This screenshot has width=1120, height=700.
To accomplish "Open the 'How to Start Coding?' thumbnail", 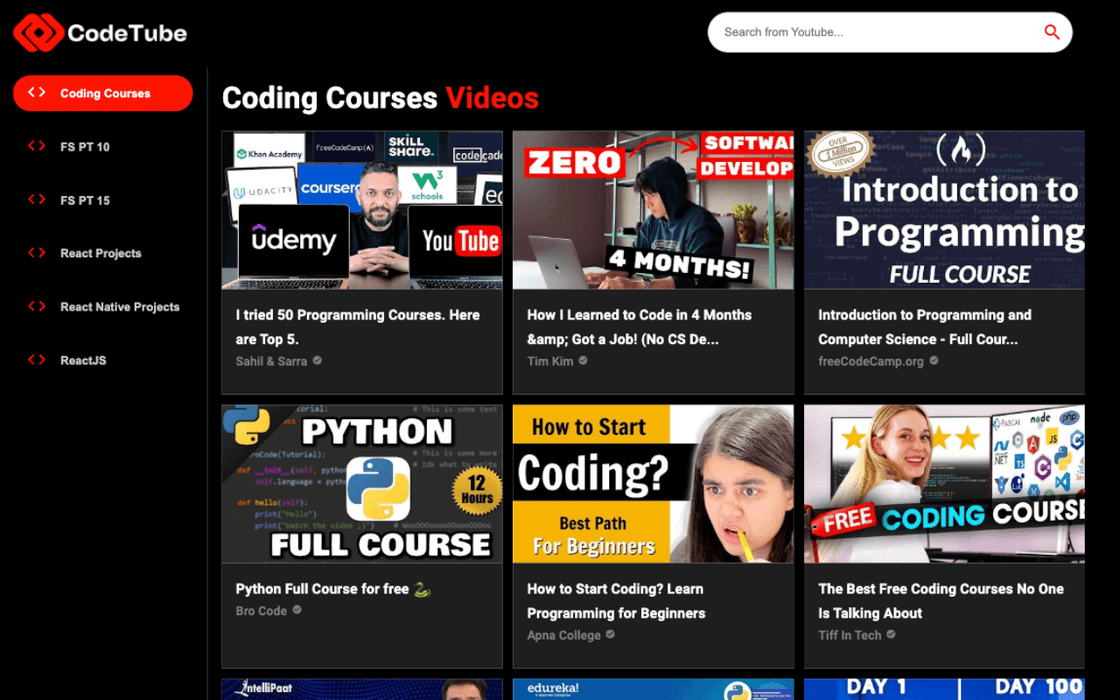I will click(x=653, y=484).
